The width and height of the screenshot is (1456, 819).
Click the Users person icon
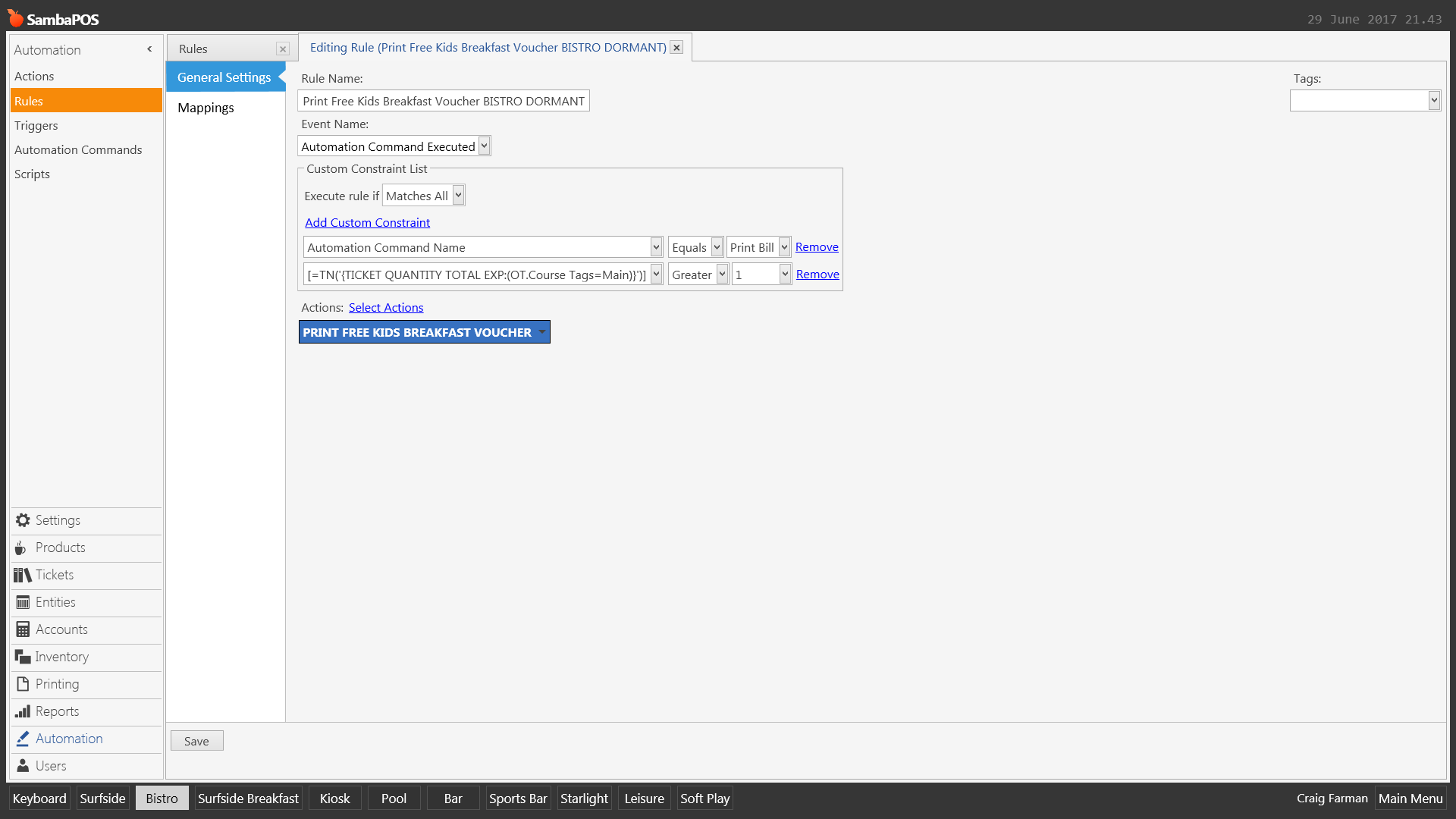(23, 766)
